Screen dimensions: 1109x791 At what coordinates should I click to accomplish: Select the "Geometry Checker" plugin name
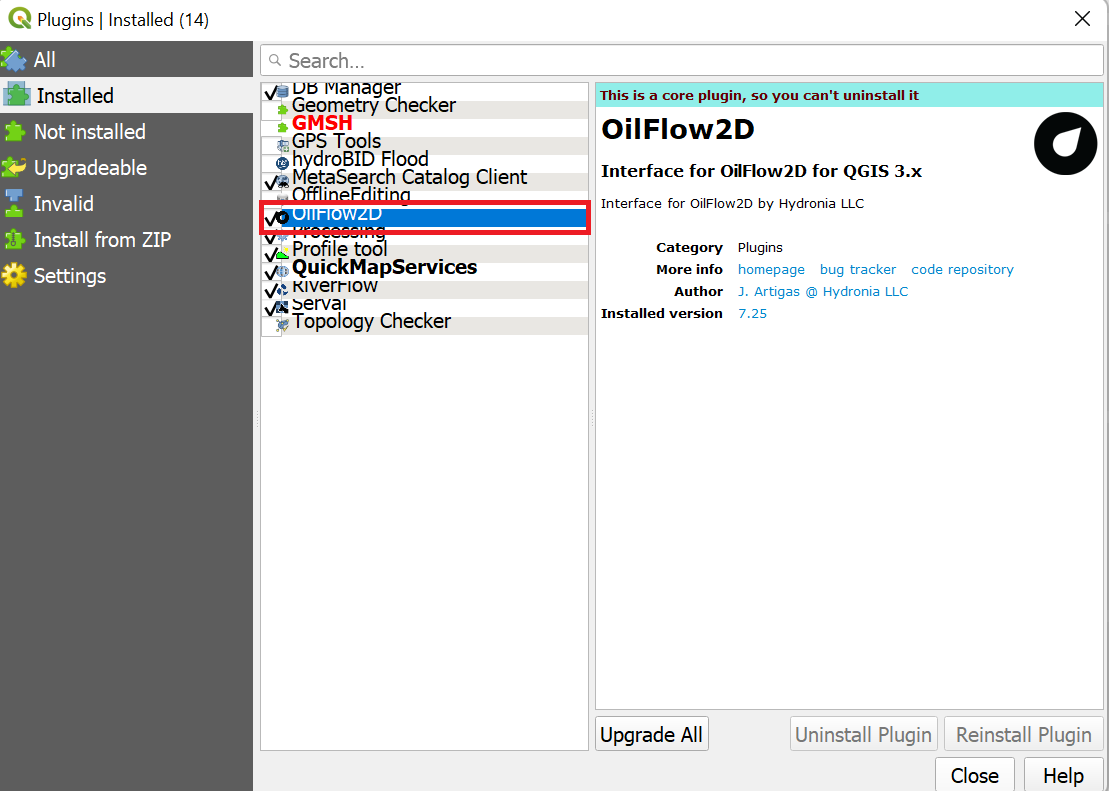coord(373,105)
